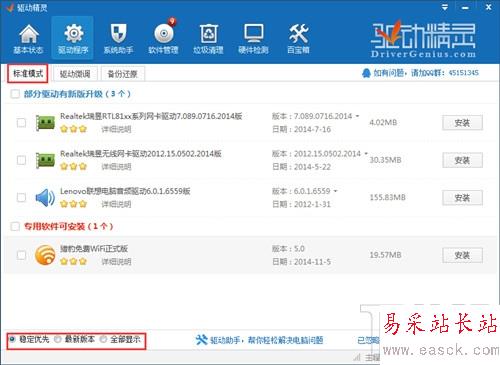Click the Lenovo audio speaker icon
Image resolution: width=500 pixels, height=365 pixels.
45,198
